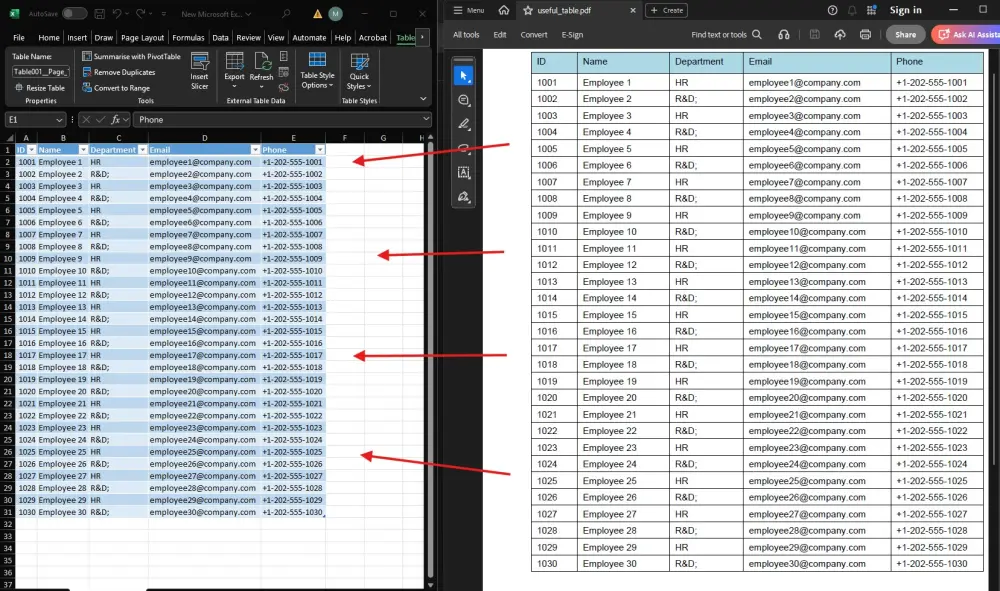Screen dimensions: 1000x591
Task: Click the Ask AI Assistant button
Action: (x=969, y=33)
